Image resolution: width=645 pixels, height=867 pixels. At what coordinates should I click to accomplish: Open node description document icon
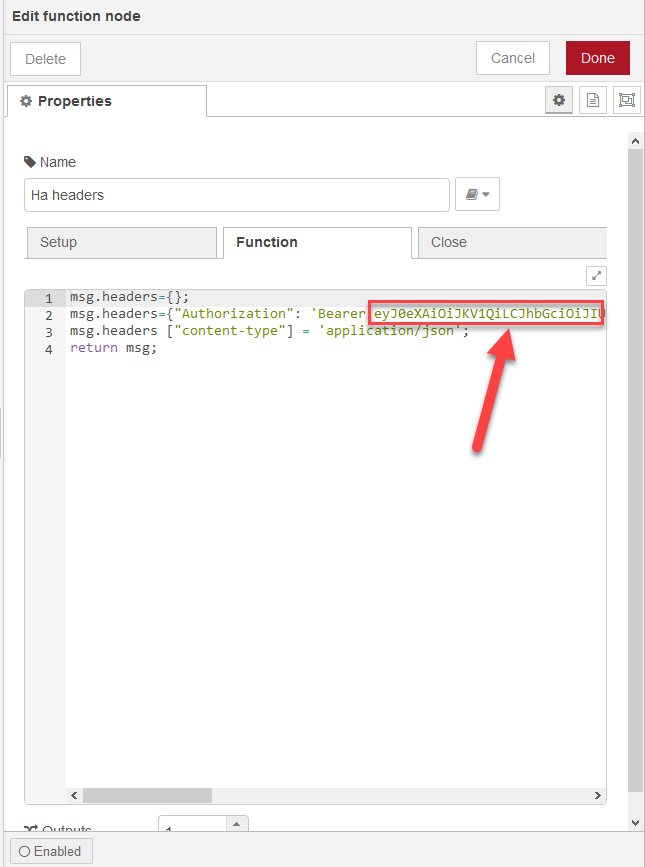[593, 101]
